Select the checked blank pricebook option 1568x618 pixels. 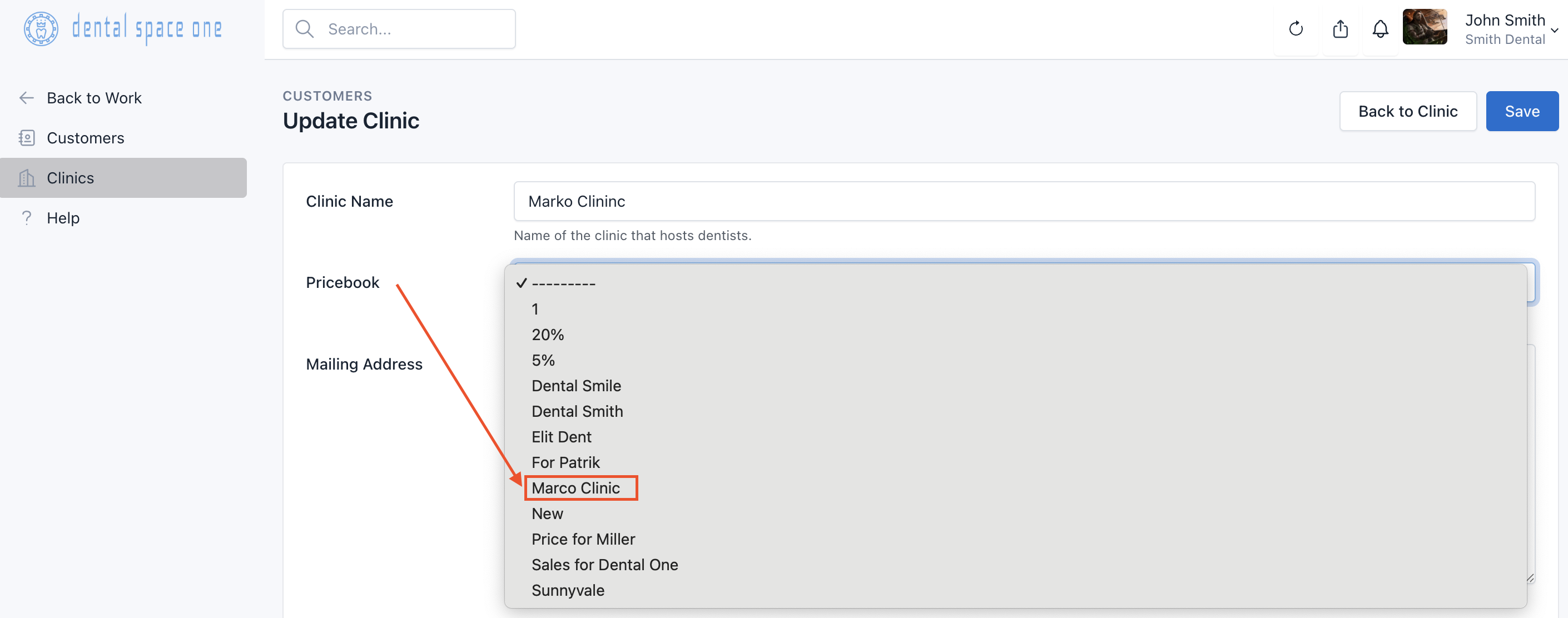(x=563, y=283)
